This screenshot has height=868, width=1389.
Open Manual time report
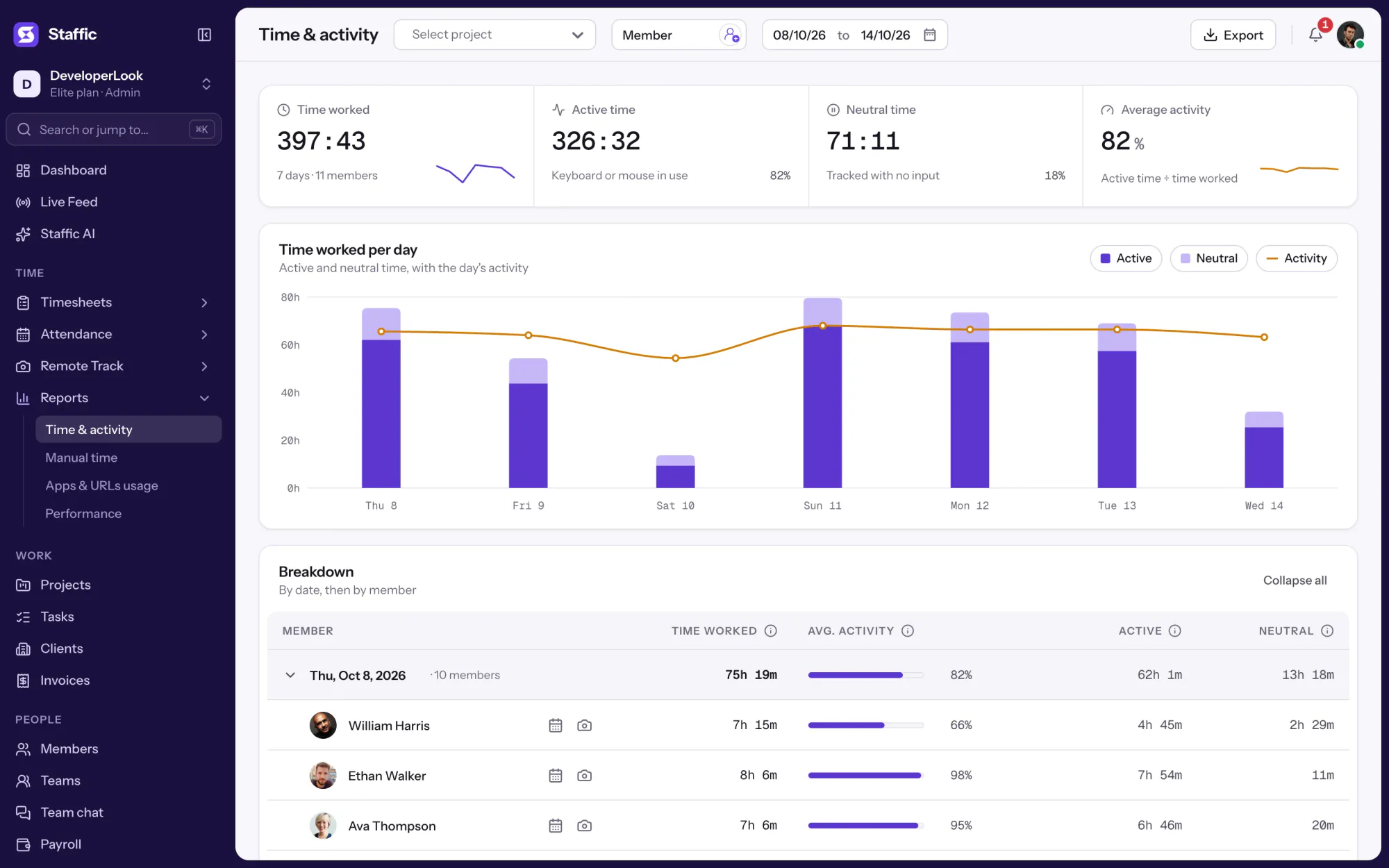81,458
